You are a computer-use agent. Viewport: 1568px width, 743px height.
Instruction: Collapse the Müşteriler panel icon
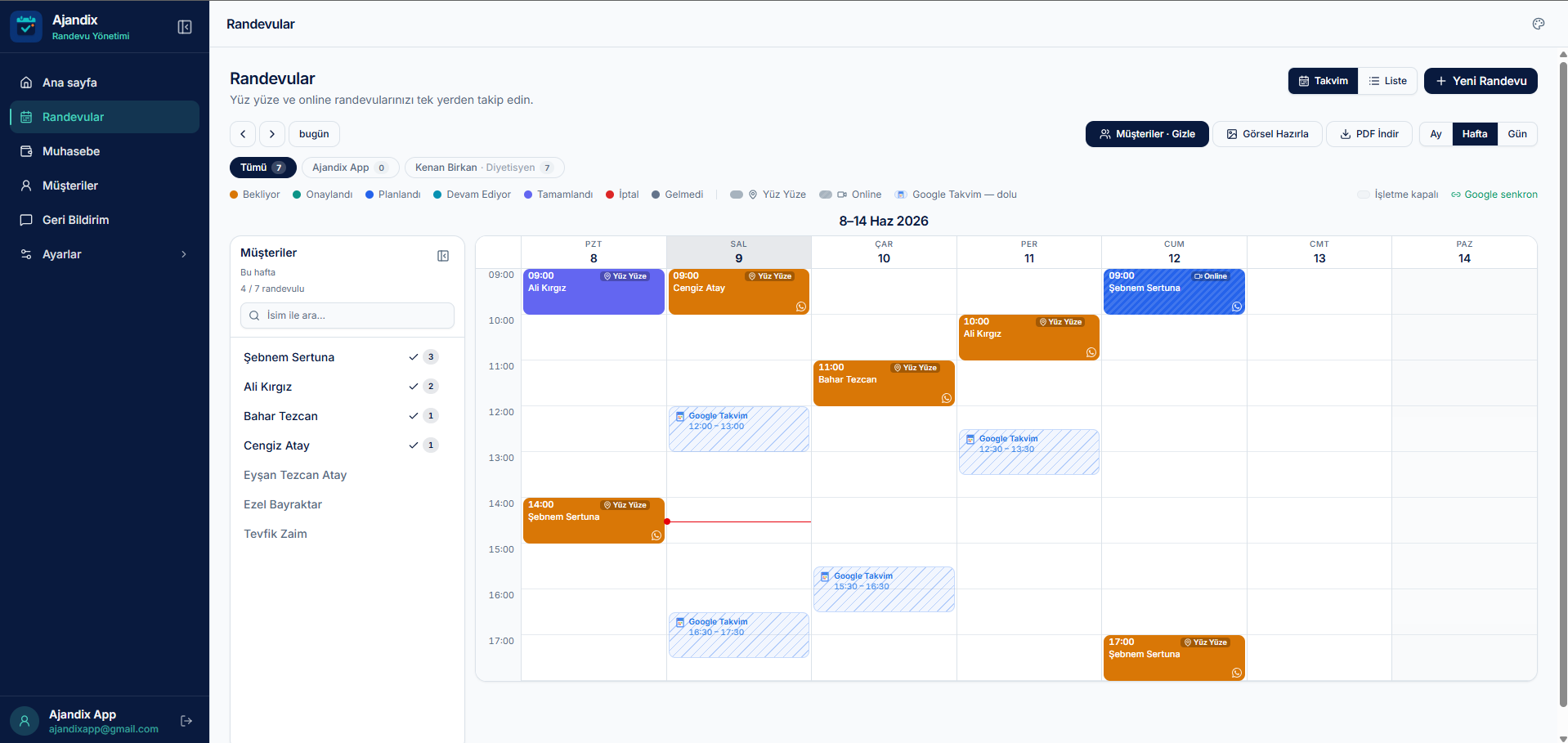pos(443,256)
